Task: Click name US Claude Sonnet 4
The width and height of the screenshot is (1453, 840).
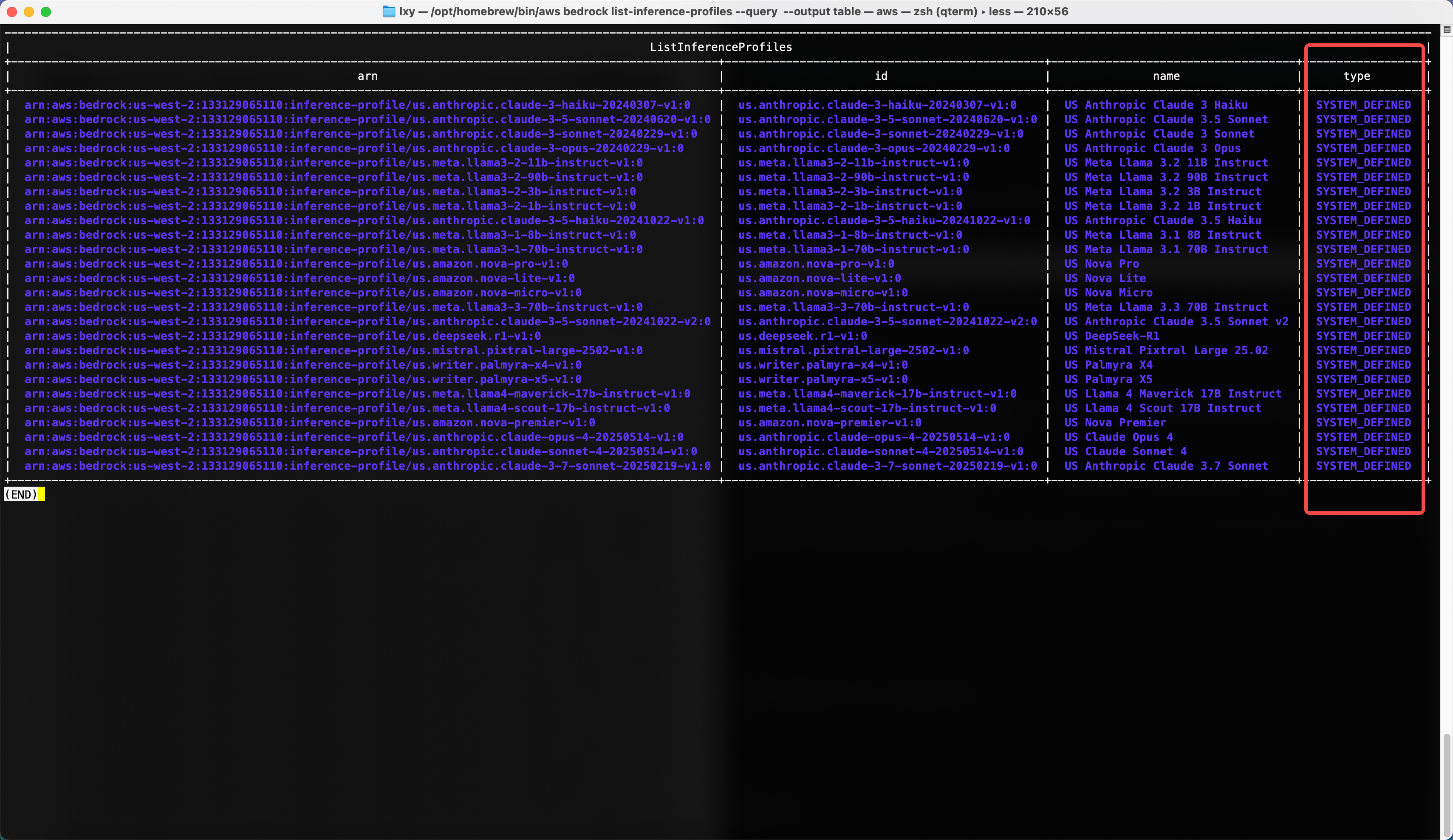Action: tap(1125, 451)
